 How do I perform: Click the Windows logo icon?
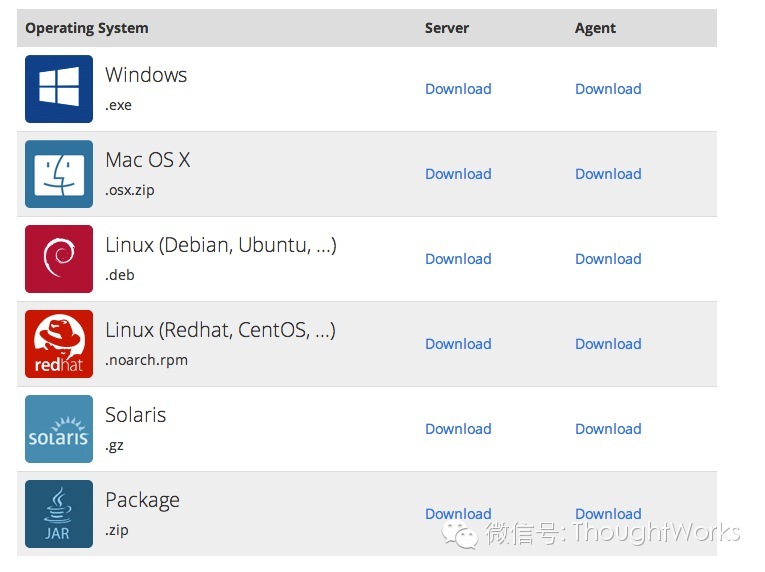(59, 89)
